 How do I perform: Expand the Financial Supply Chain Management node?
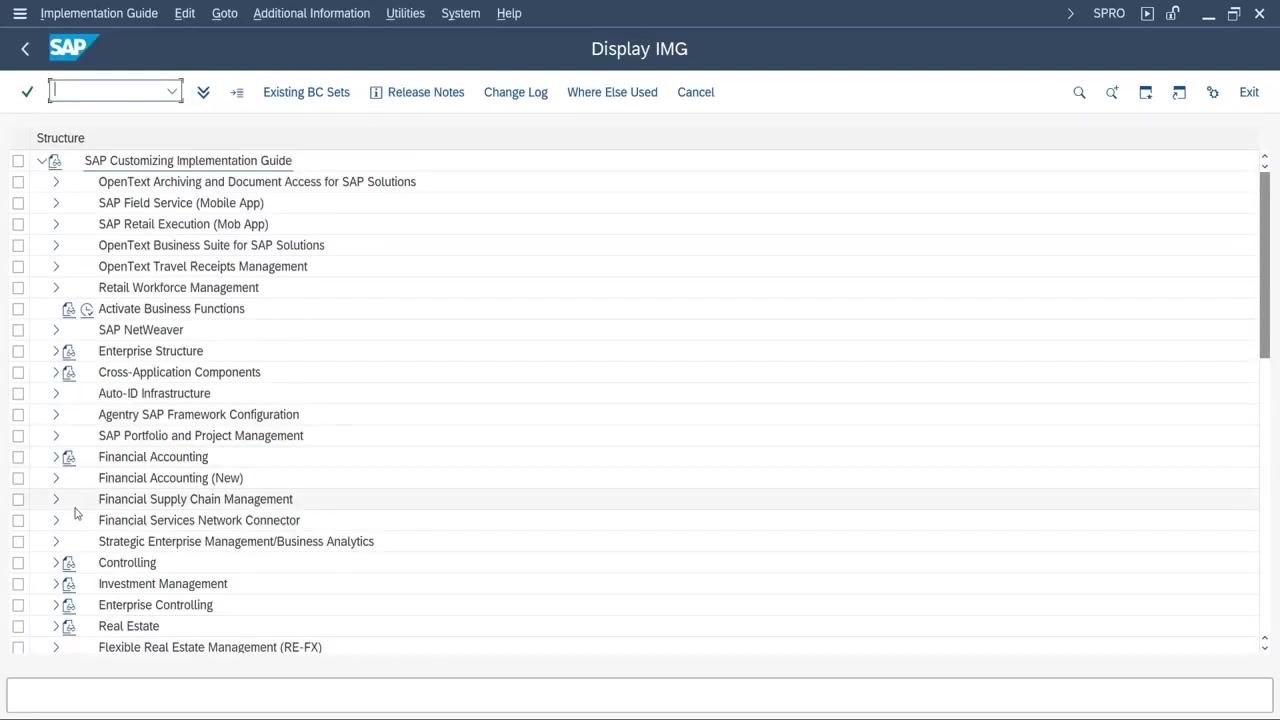pyautogui.click(x=56, y=499)
